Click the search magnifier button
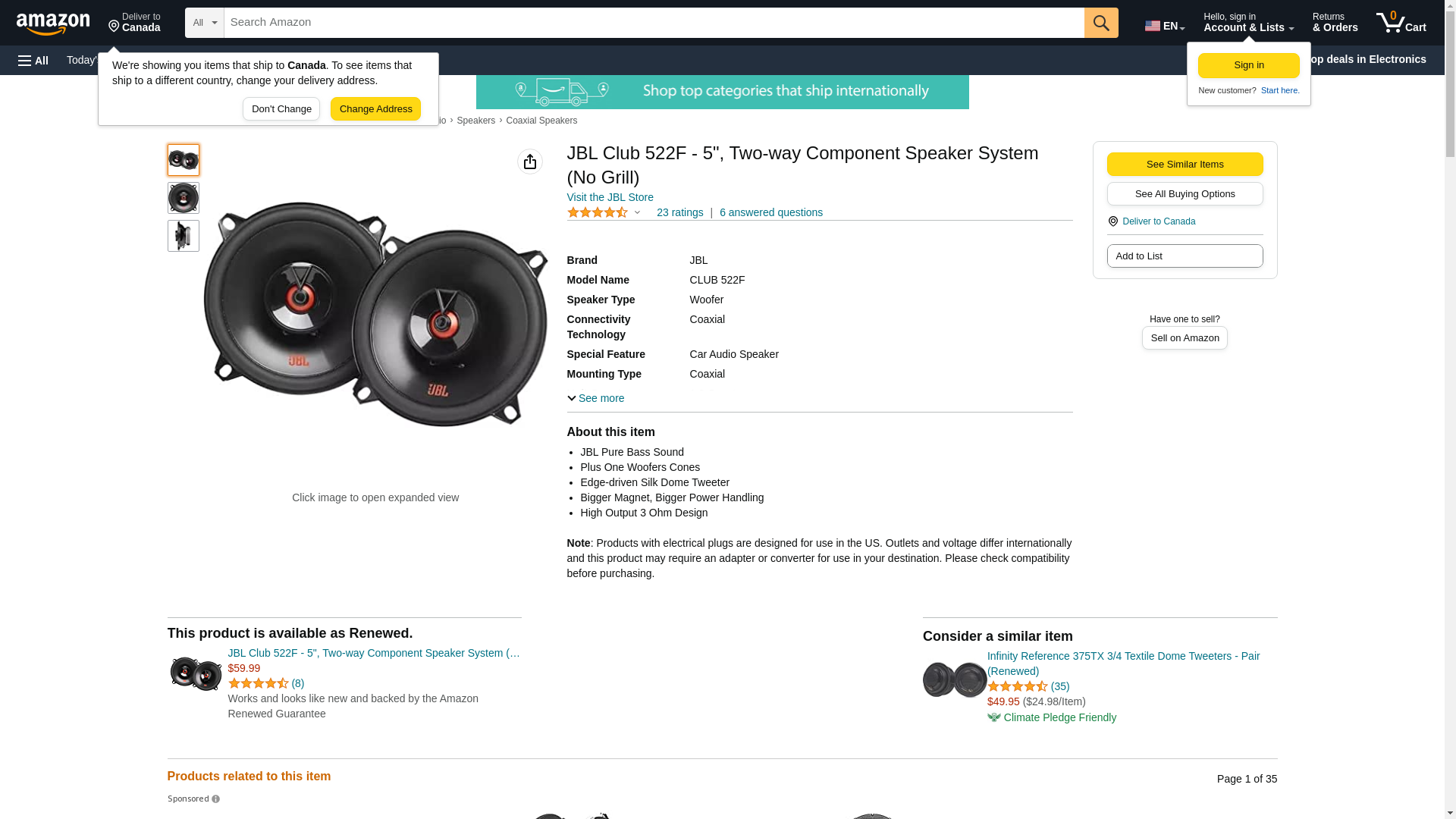This screenshot has width=1456, height=819. pyautogui.click(x=1101, y=23)
